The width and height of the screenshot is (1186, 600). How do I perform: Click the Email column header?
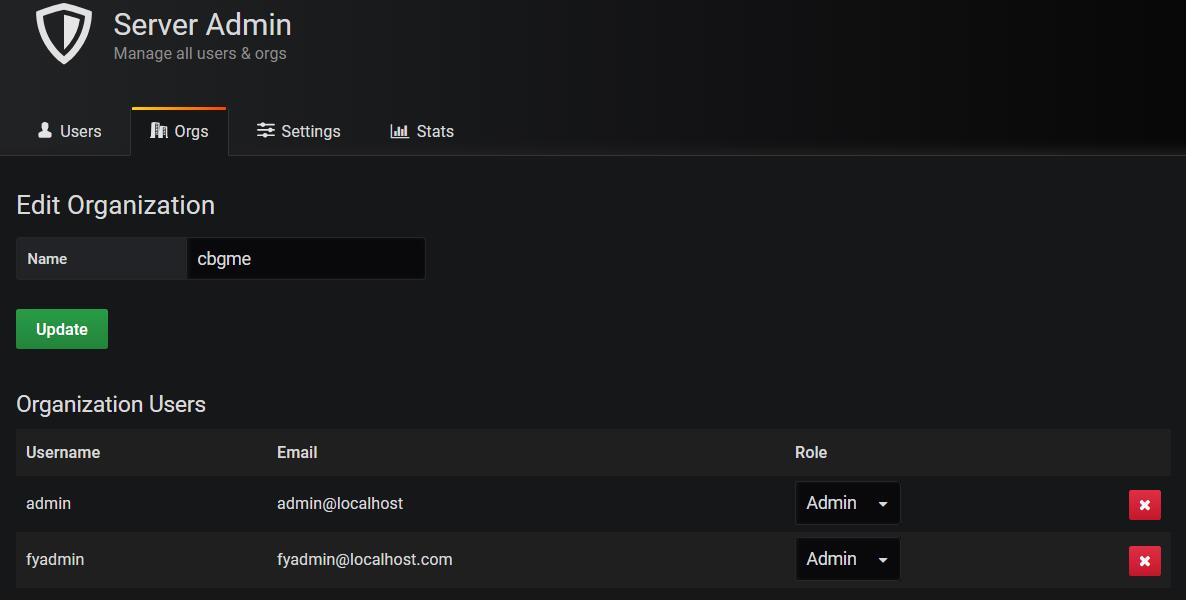tap(297, 452)
